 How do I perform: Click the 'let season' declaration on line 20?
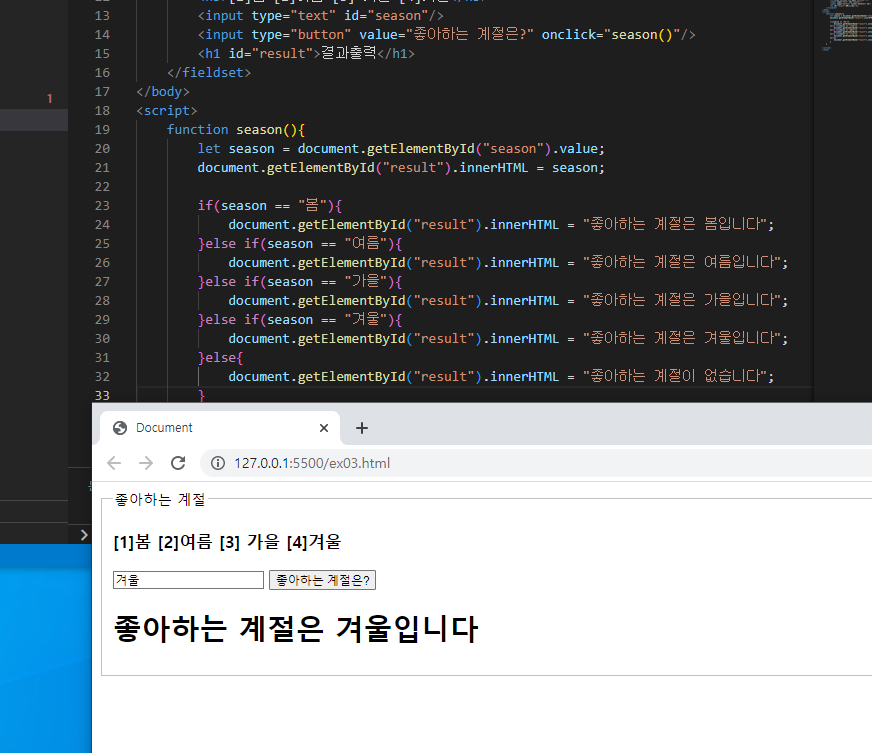pos(236,148)
